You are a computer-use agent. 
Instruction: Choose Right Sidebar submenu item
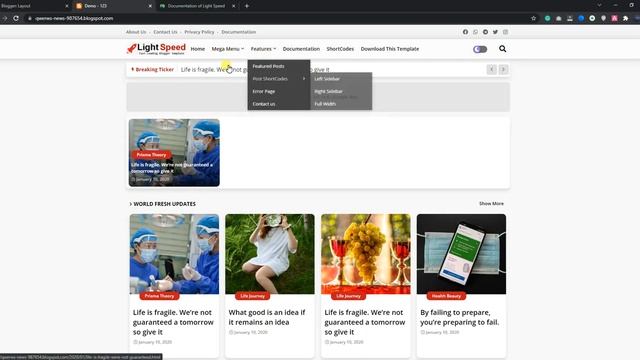point(329,91)
